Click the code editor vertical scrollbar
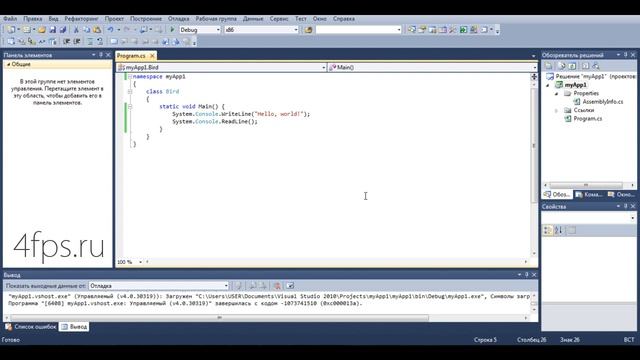Viewport: 640px width, 360px height. [x=534, y=145]
